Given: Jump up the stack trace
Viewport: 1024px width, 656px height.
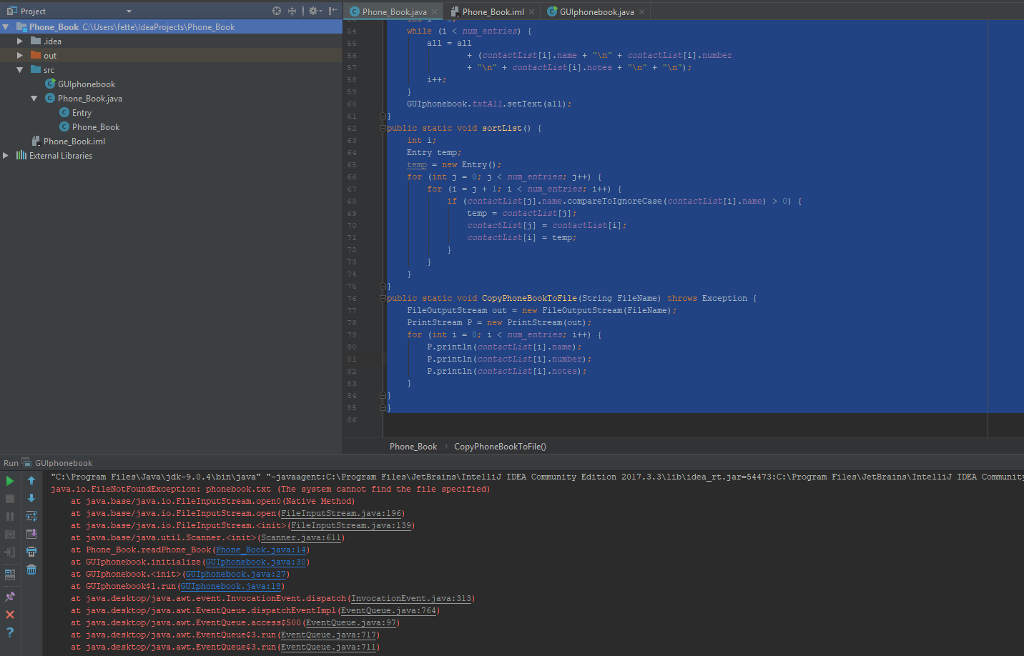Looking at the screenshot, I should 31,481.
